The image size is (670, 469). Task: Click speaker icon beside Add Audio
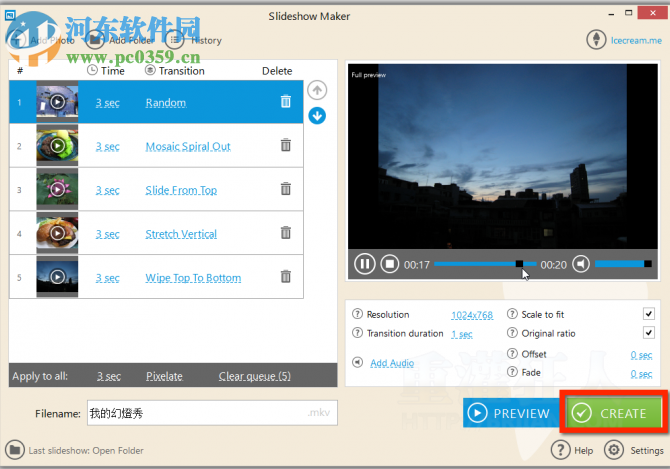358,362
